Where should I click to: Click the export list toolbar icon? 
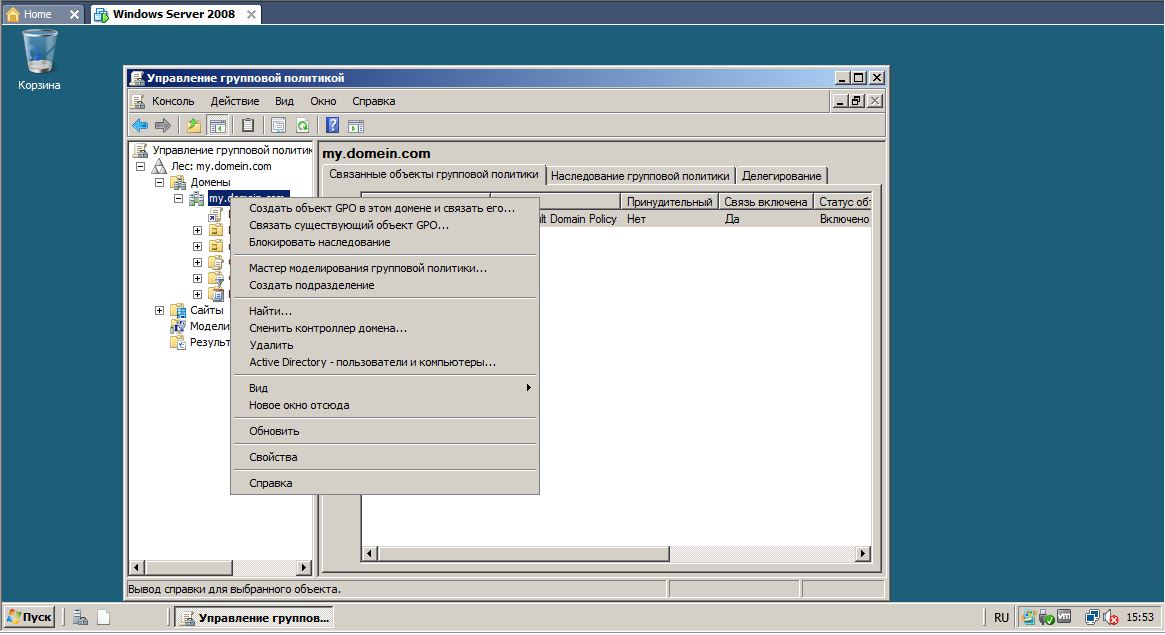coord(279,126)
